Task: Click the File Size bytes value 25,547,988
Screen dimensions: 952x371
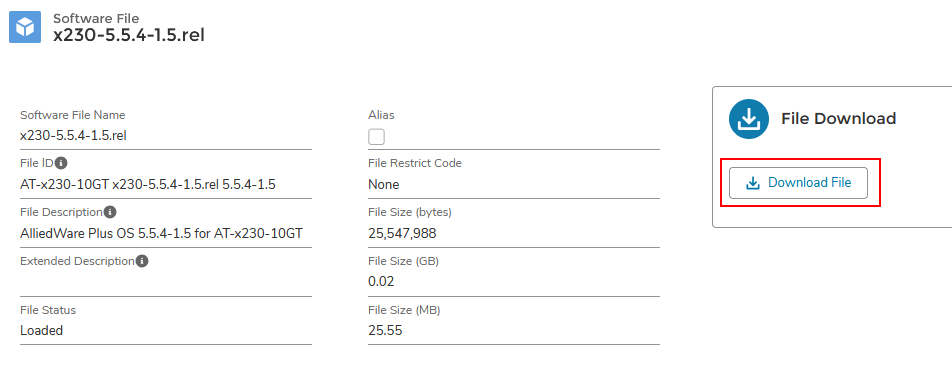Action: pyautogui.click(x=402, y=234)
